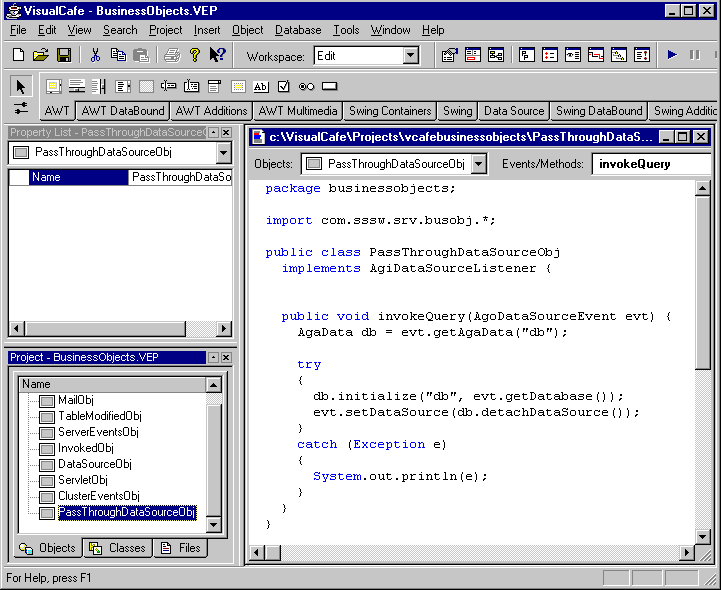The image size is (721, 590).
Task: Switch to the Classes tab in Project window
Action: pyautogui.click(x=118, y=548)
